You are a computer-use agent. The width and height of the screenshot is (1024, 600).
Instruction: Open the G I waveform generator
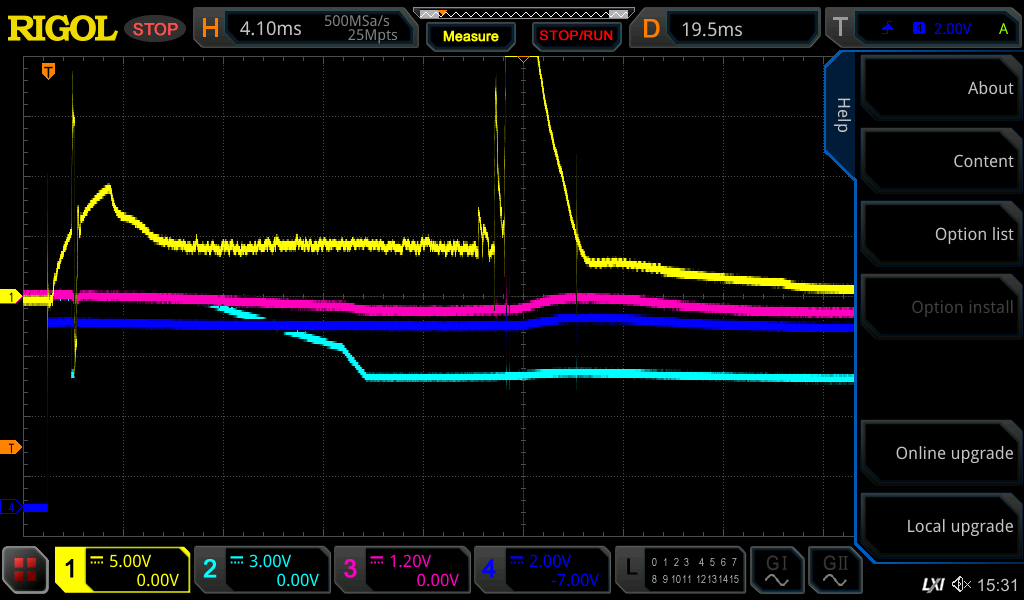776,570
